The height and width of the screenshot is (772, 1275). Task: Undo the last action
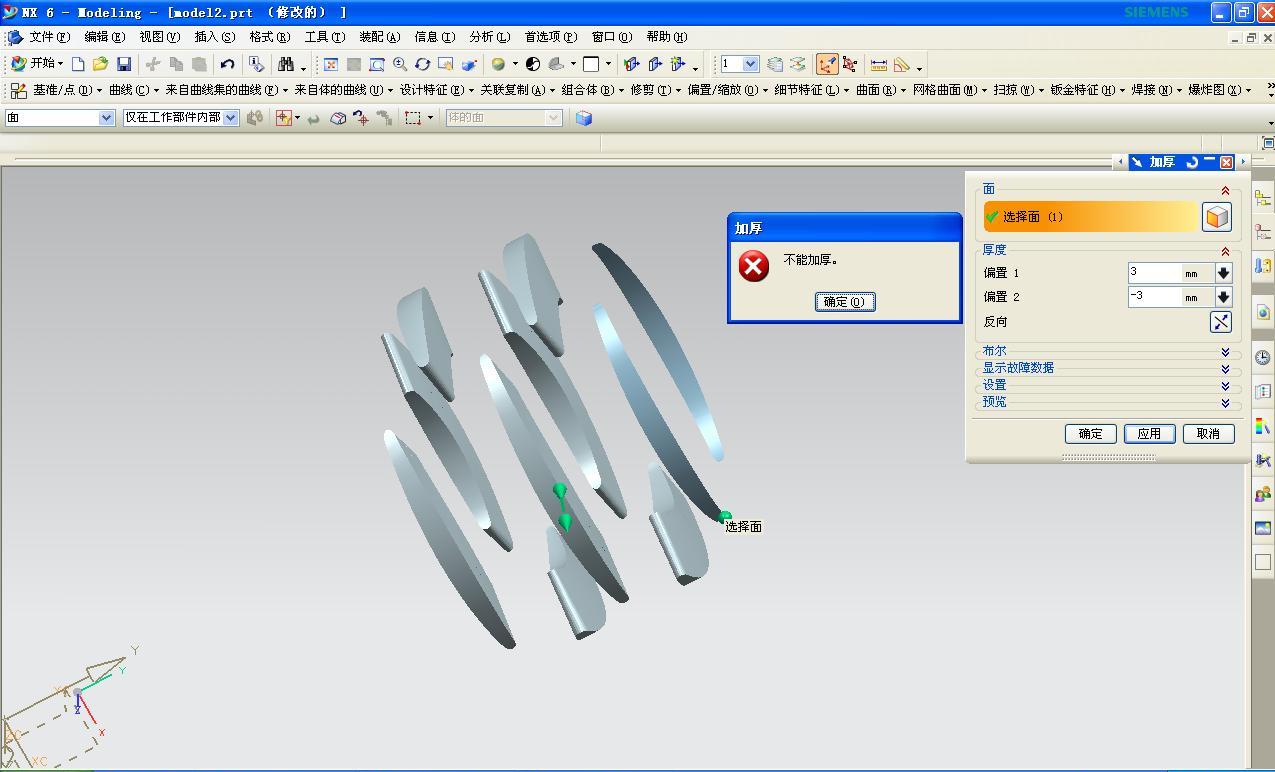pyautogui.click(x=227, y=64)
